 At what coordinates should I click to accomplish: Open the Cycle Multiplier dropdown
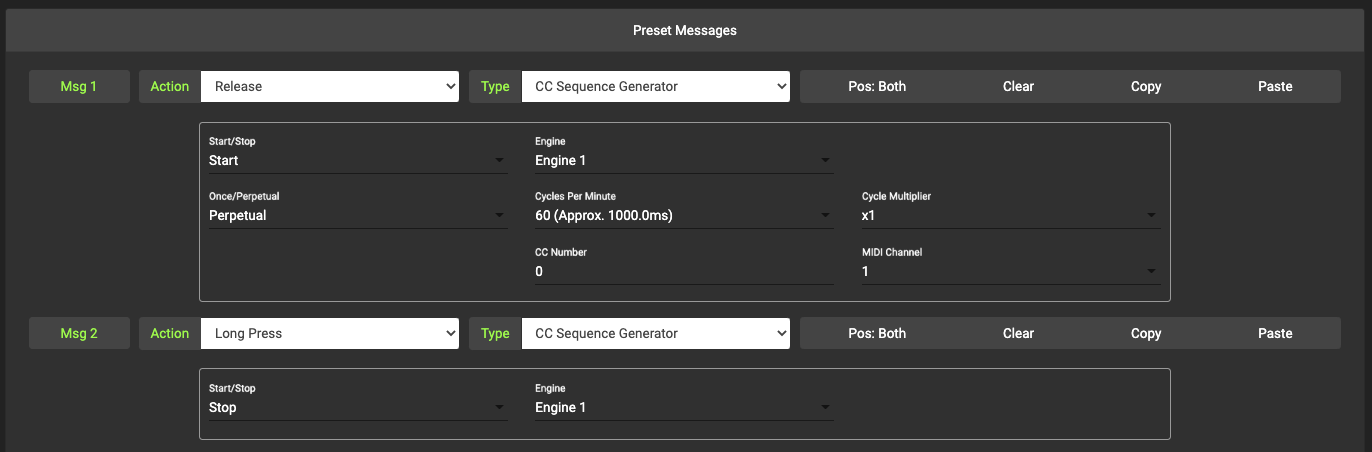(x=1010, y=216)
